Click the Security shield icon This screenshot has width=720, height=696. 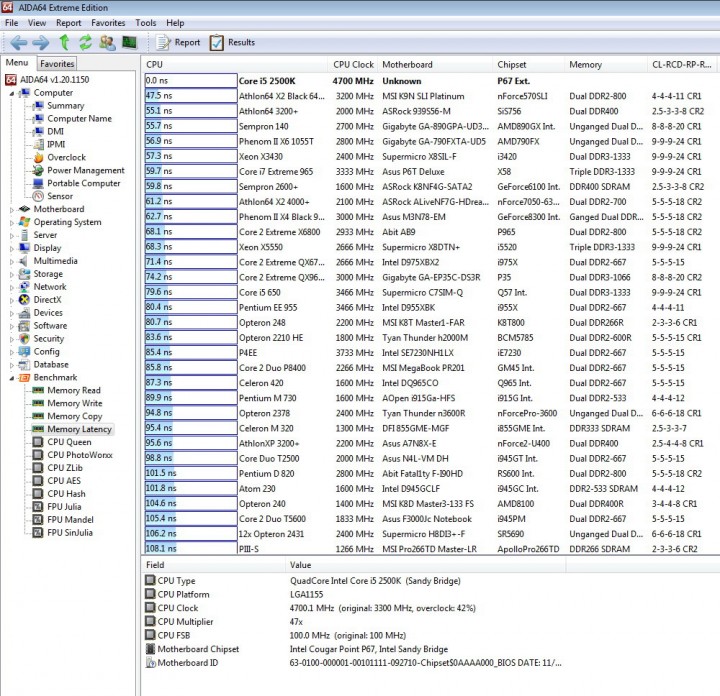pyautogui.click(x=24, y=338)
